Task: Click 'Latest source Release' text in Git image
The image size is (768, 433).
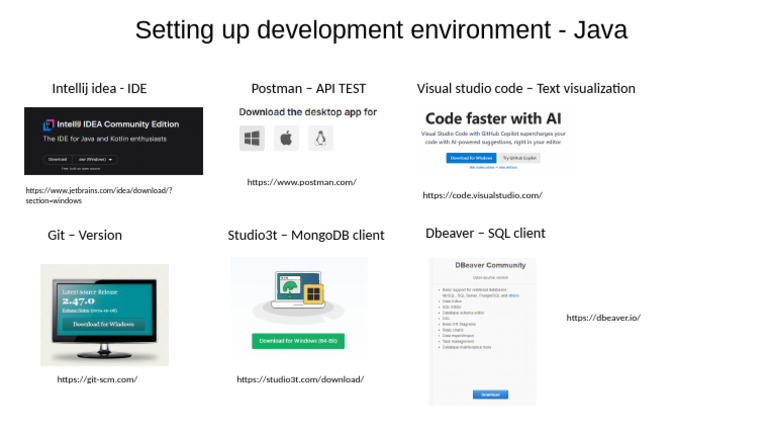Action: click(x=90, y=292)
